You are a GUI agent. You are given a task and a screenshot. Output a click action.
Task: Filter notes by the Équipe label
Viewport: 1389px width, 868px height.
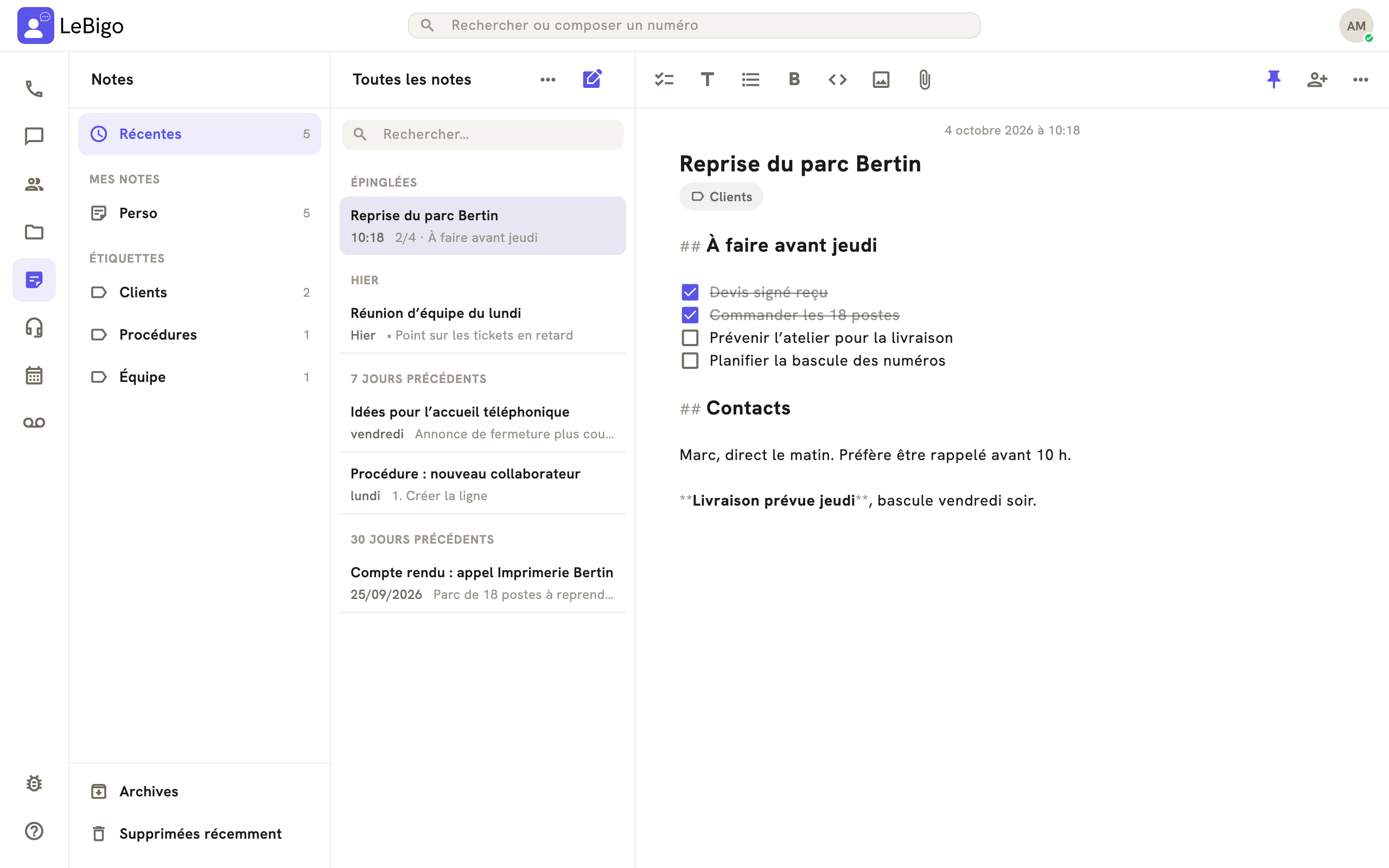pyautogui.click(x=199, y=376)
